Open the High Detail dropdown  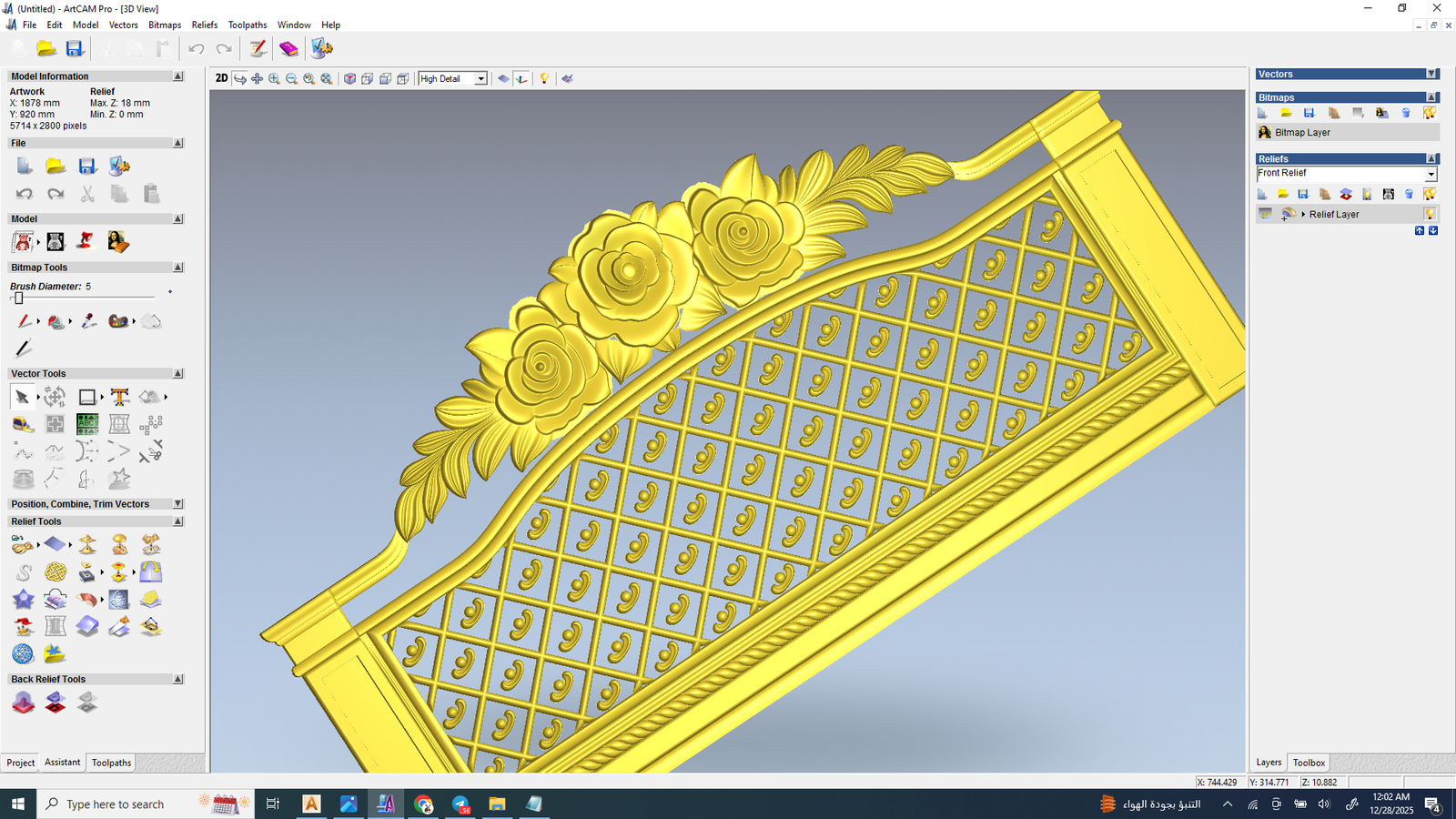480,79
